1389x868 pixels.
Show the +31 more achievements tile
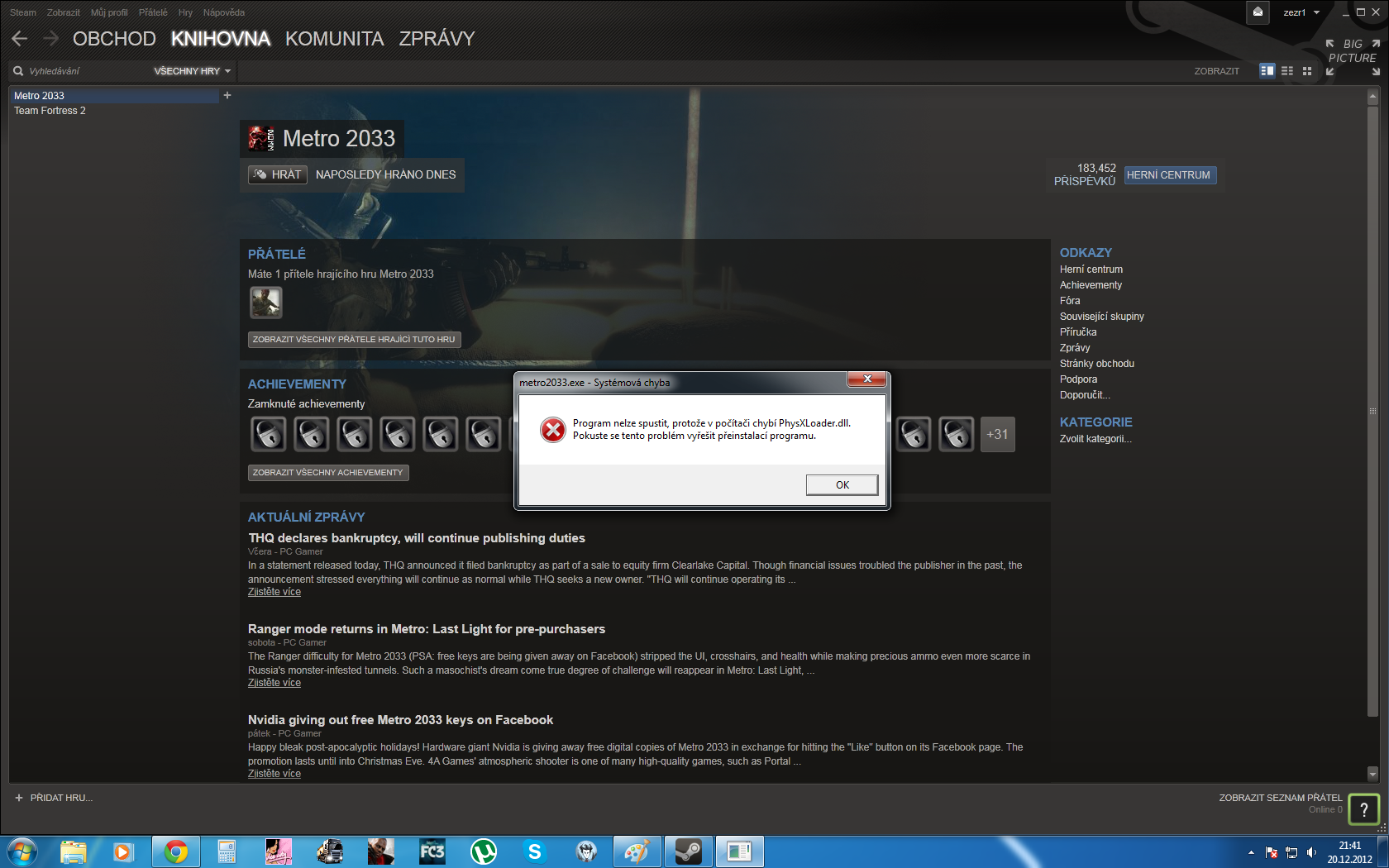(x=997, y=434)
